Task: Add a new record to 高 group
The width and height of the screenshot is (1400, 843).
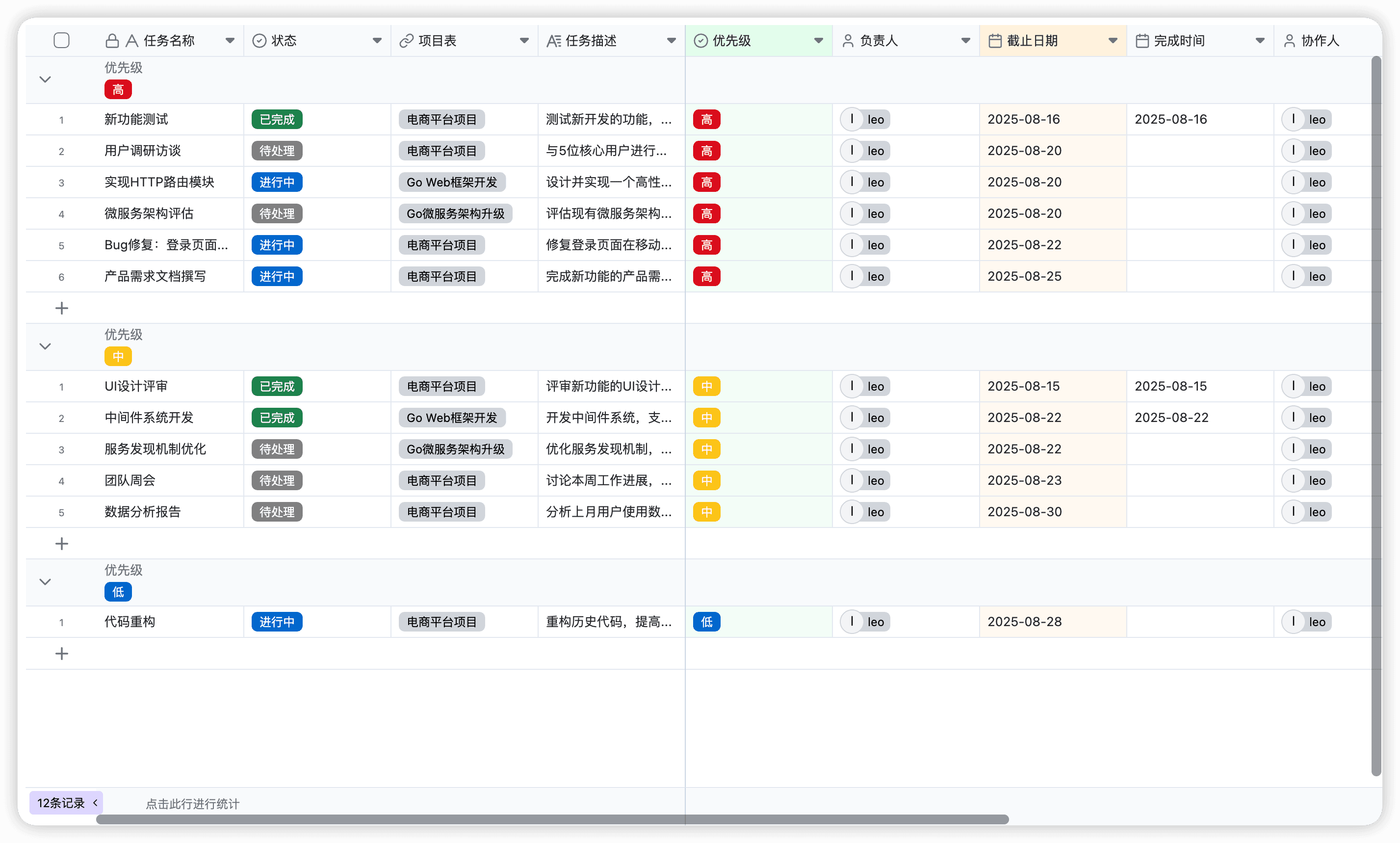Action: click(x=61, y=308)
